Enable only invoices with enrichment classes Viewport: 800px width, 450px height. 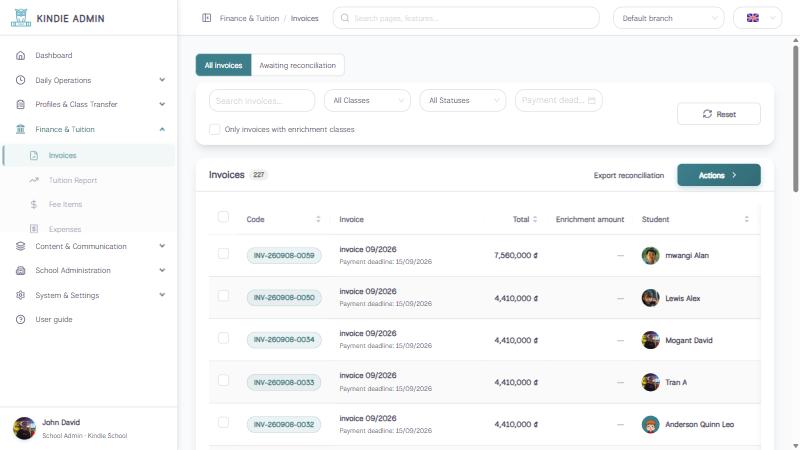point(215,130)
